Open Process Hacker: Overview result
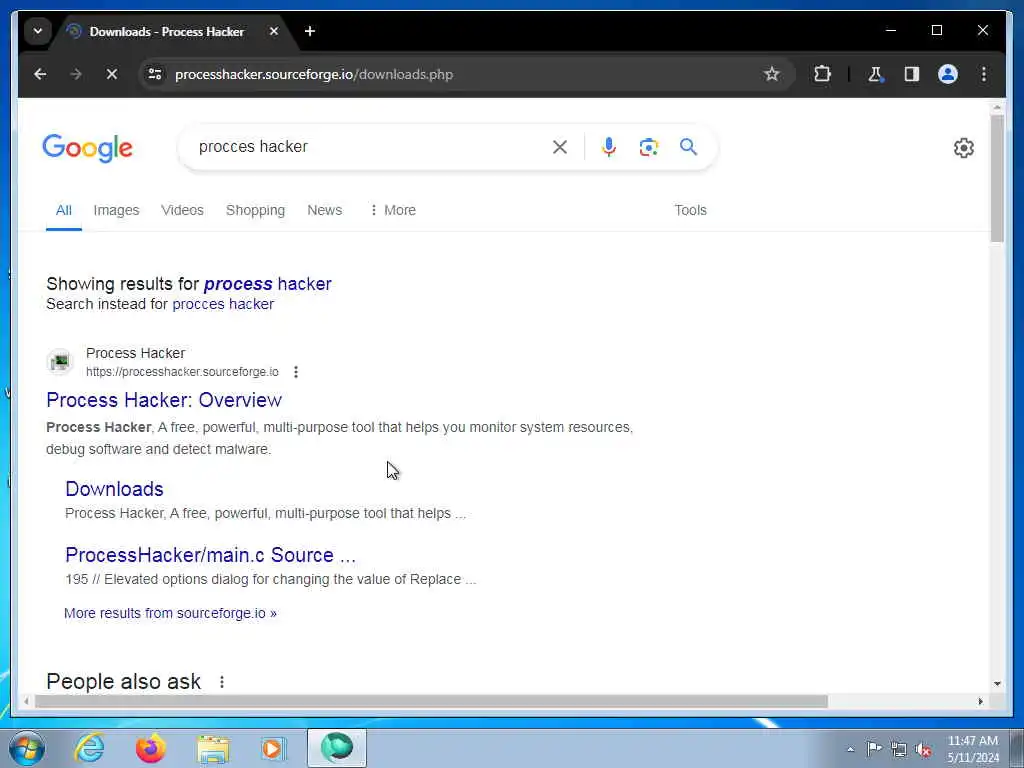 (164, 400)
